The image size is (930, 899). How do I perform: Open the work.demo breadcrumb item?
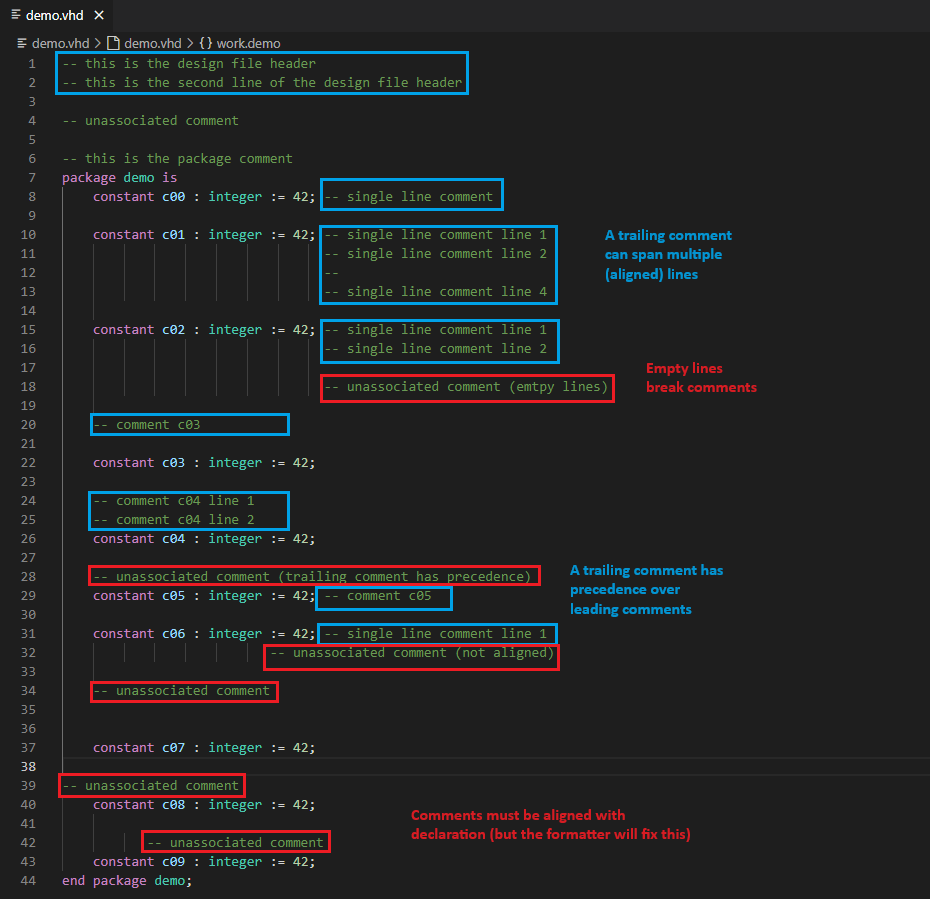tap(248, 43)
